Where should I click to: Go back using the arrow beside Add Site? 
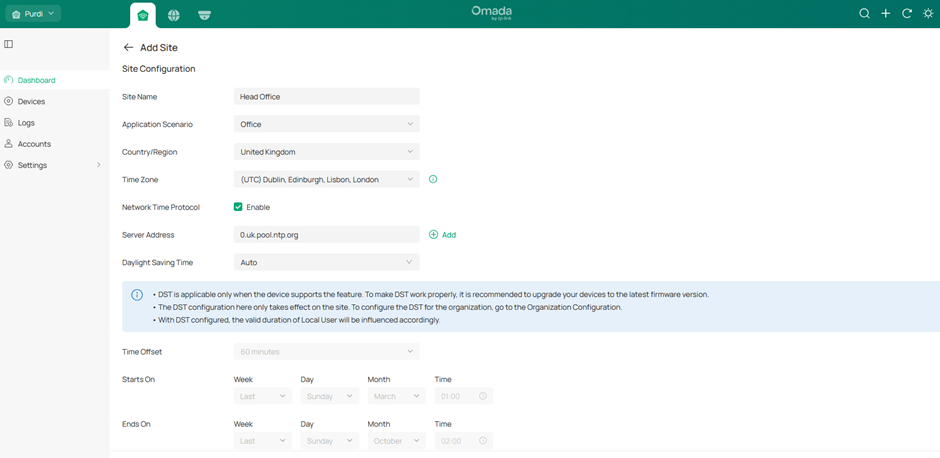point(128,47)
